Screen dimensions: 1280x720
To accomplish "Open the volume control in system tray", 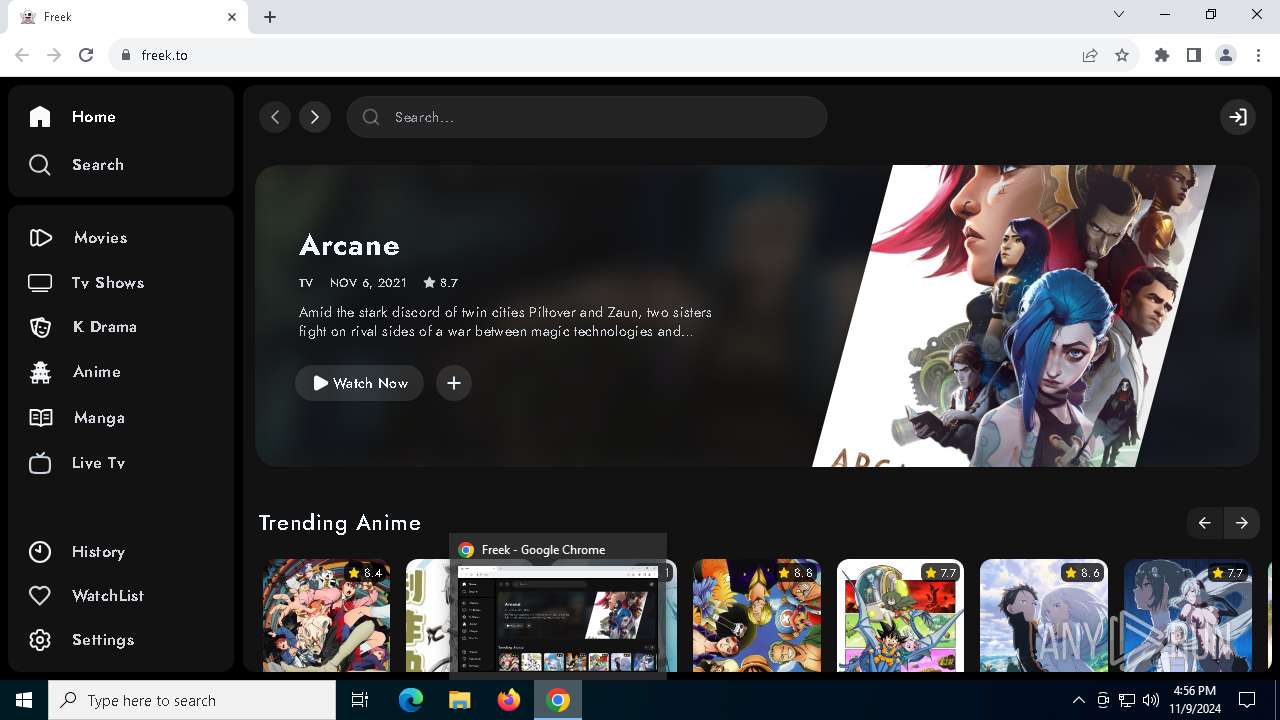I will click(1150, 700).
